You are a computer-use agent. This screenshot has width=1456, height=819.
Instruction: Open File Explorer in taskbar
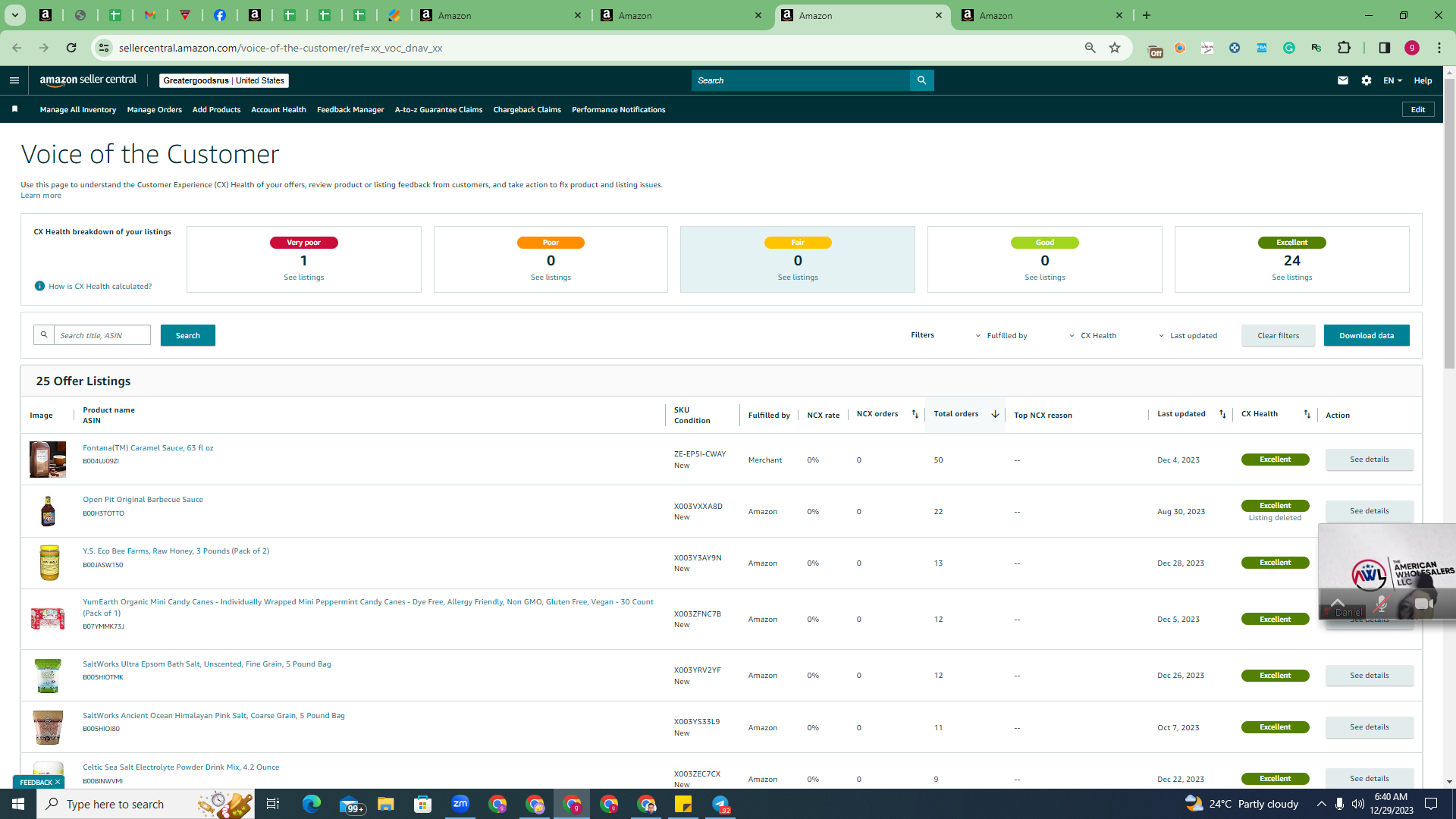click(x=386, y=804)
